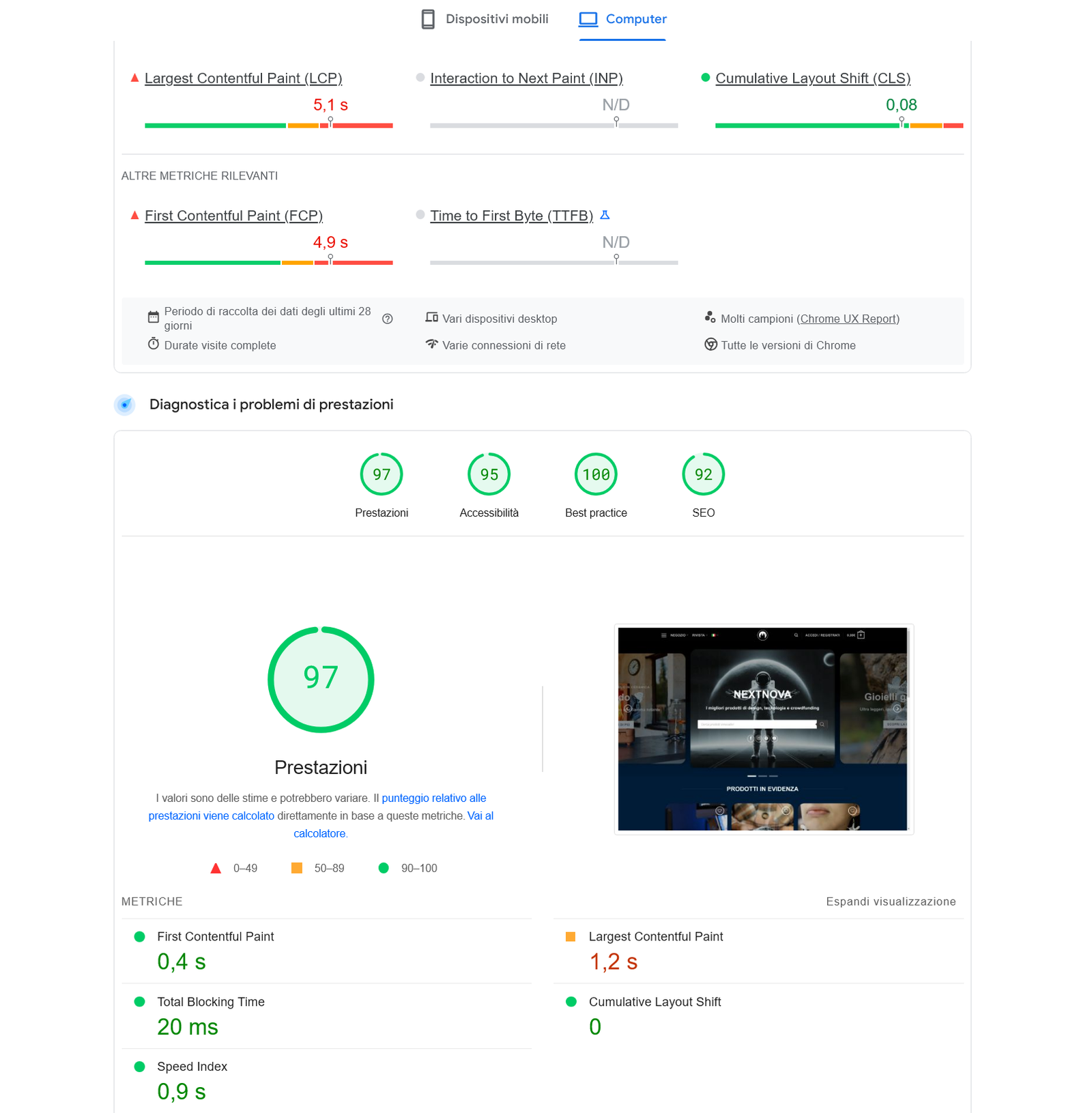Expand the Largest Contentful Paint 1,2 s metric
The image size is (1092, 1113).
point(758,951)
